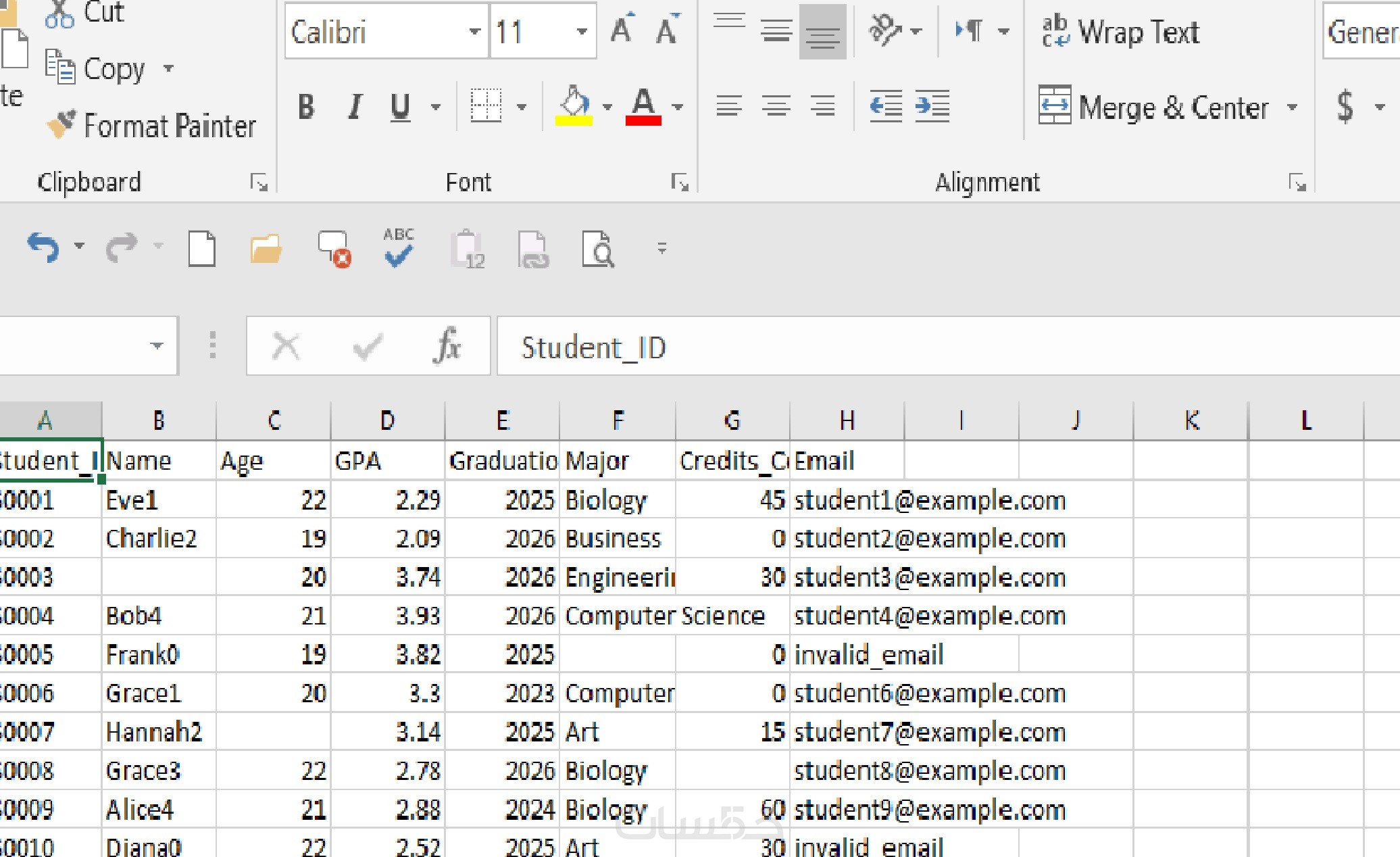Screen dimensions: 1400x857
Task: Open the Name Box dropdown arrow
Action: (157, 346)
